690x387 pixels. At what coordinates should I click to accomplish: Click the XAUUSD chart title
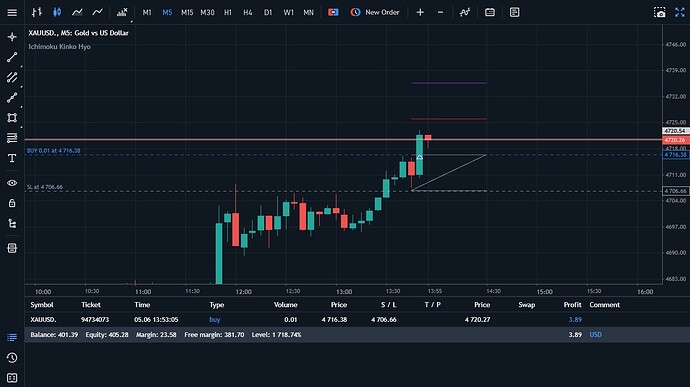(78, 33)
